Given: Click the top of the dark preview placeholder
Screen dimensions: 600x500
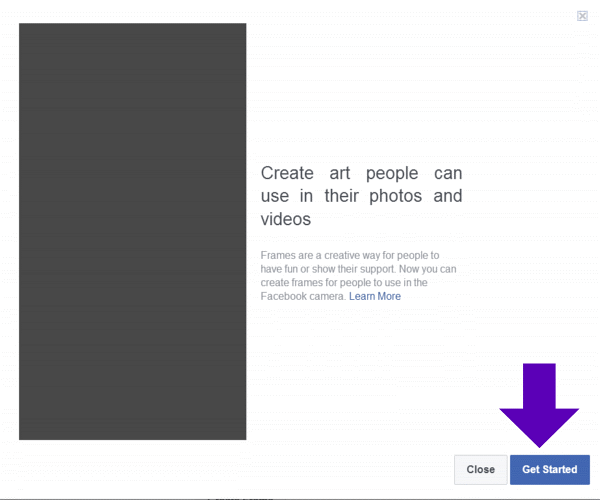Looking at the screenshot, I should coord(132,40).
